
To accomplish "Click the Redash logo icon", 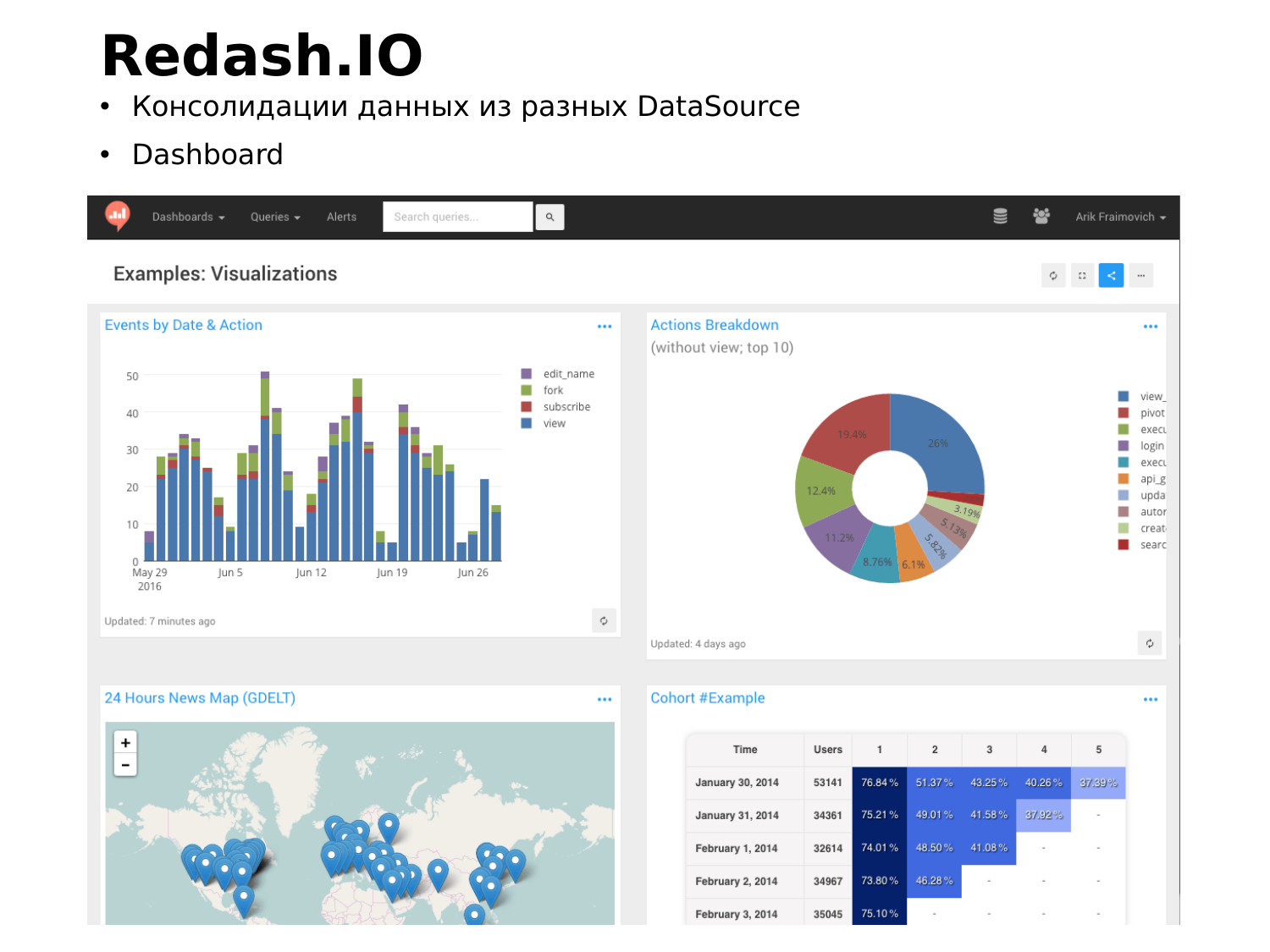I will click(118, 216).
